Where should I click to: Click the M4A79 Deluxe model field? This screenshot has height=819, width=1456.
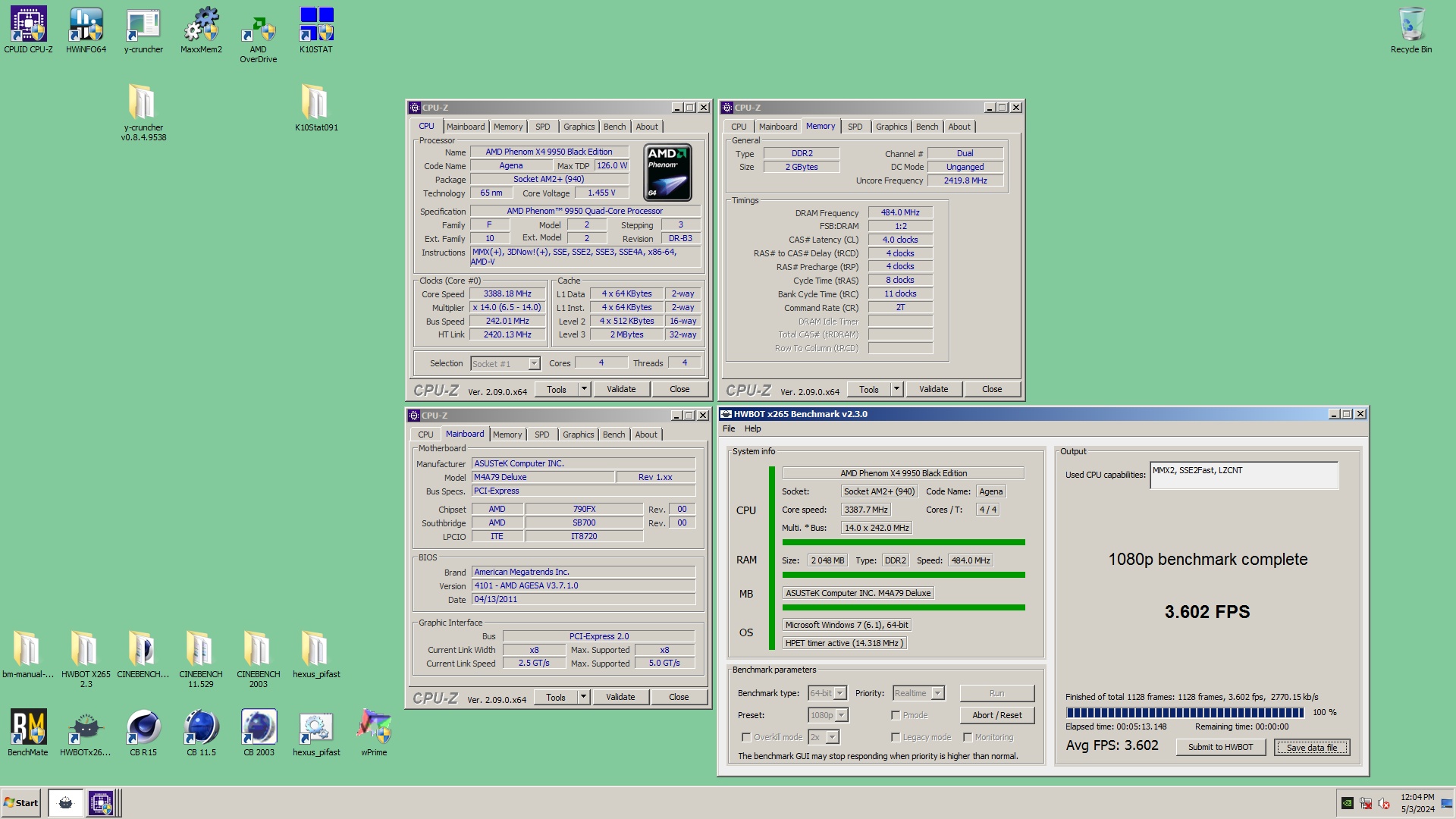(x=543, y=477)
